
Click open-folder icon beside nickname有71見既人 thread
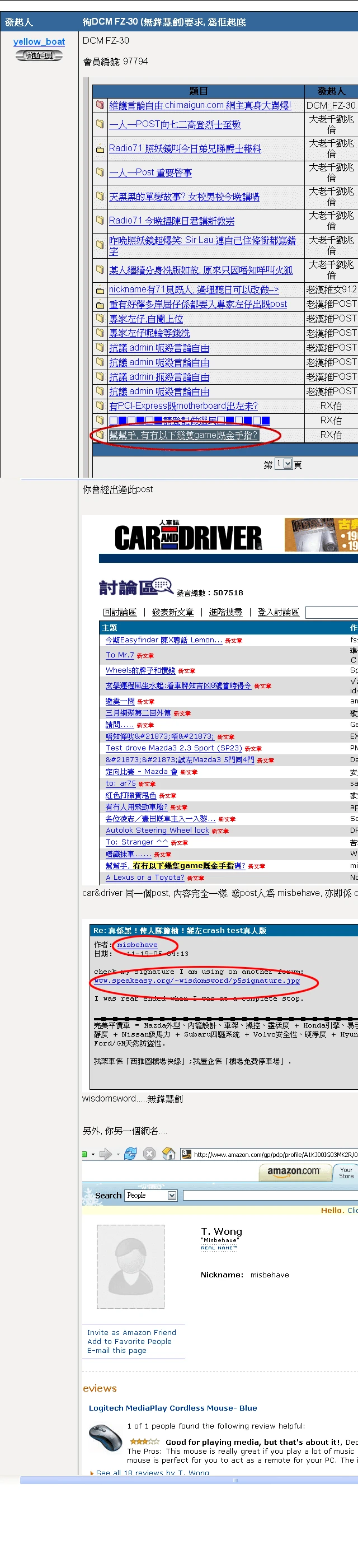(x=100, y=289)
